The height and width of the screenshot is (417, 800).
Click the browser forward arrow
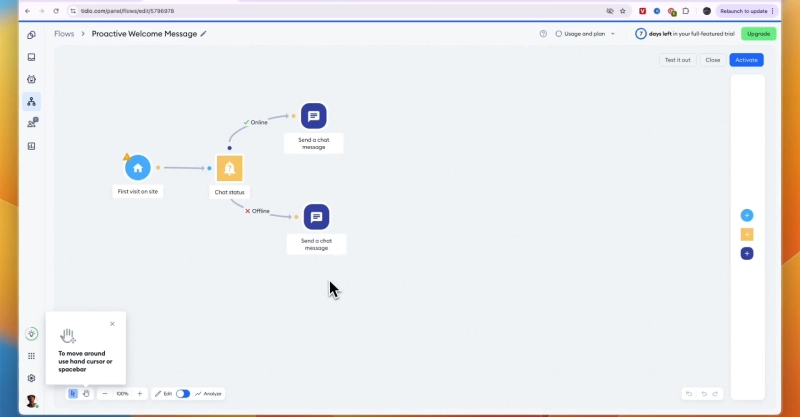click(41, 11)
